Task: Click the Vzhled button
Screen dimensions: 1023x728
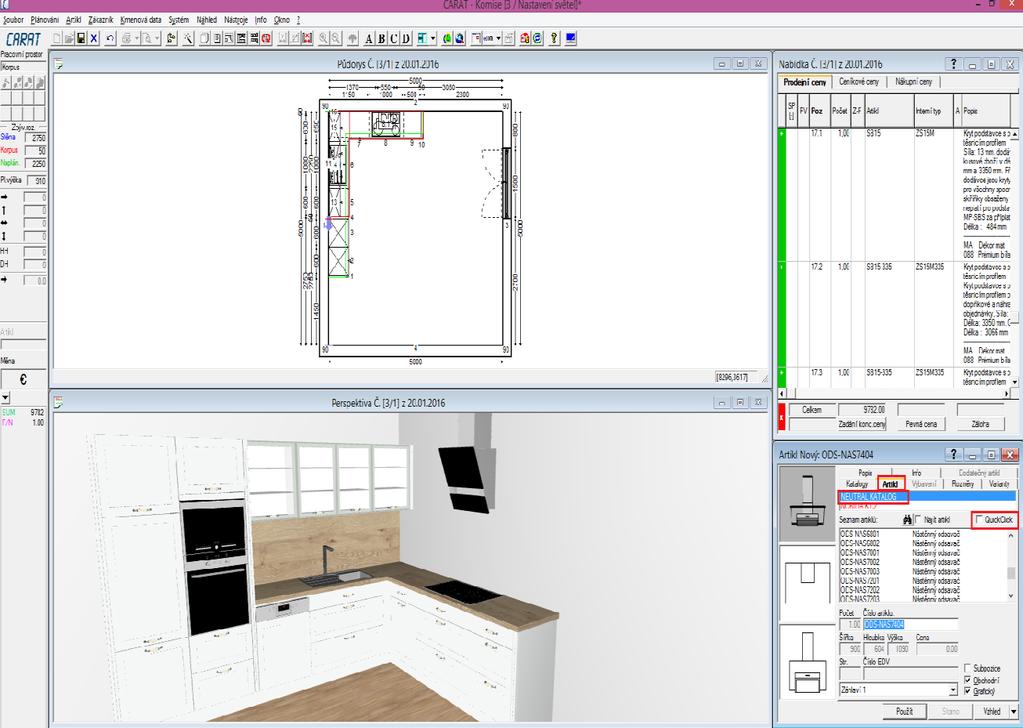Action: click(992, 711)
